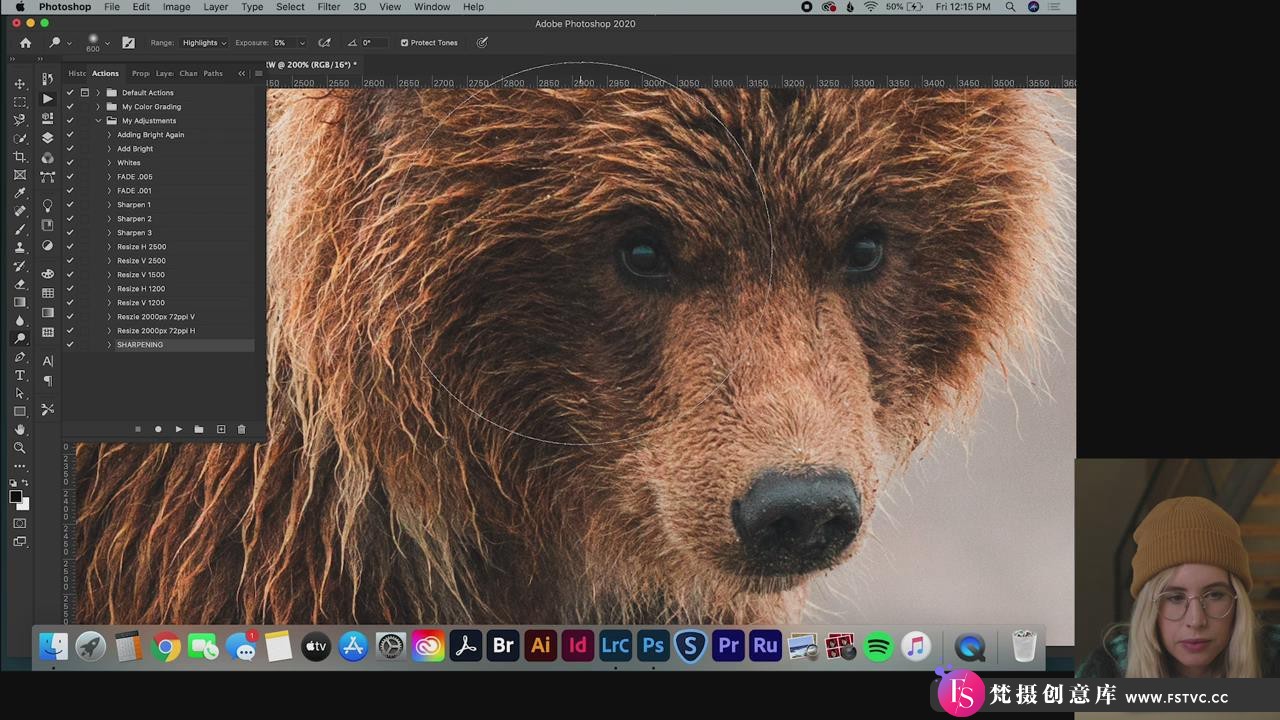The height and width of the screenshot is (720, 1280).
Task: Select the Horizontal Type tool
Action: pos(19,375)
